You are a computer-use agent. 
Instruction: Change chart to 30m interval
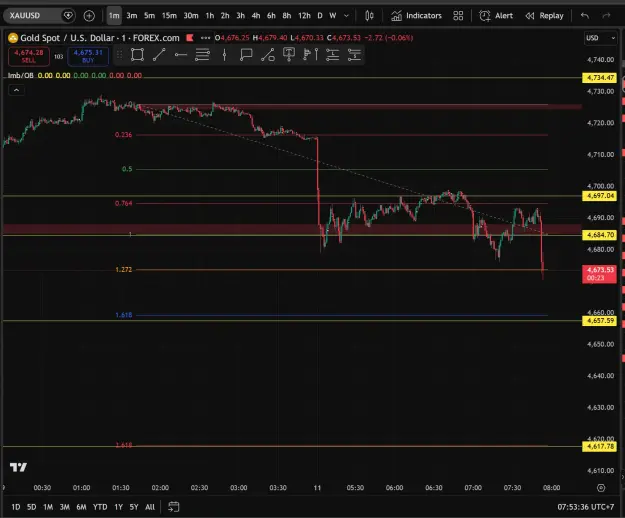191,16
